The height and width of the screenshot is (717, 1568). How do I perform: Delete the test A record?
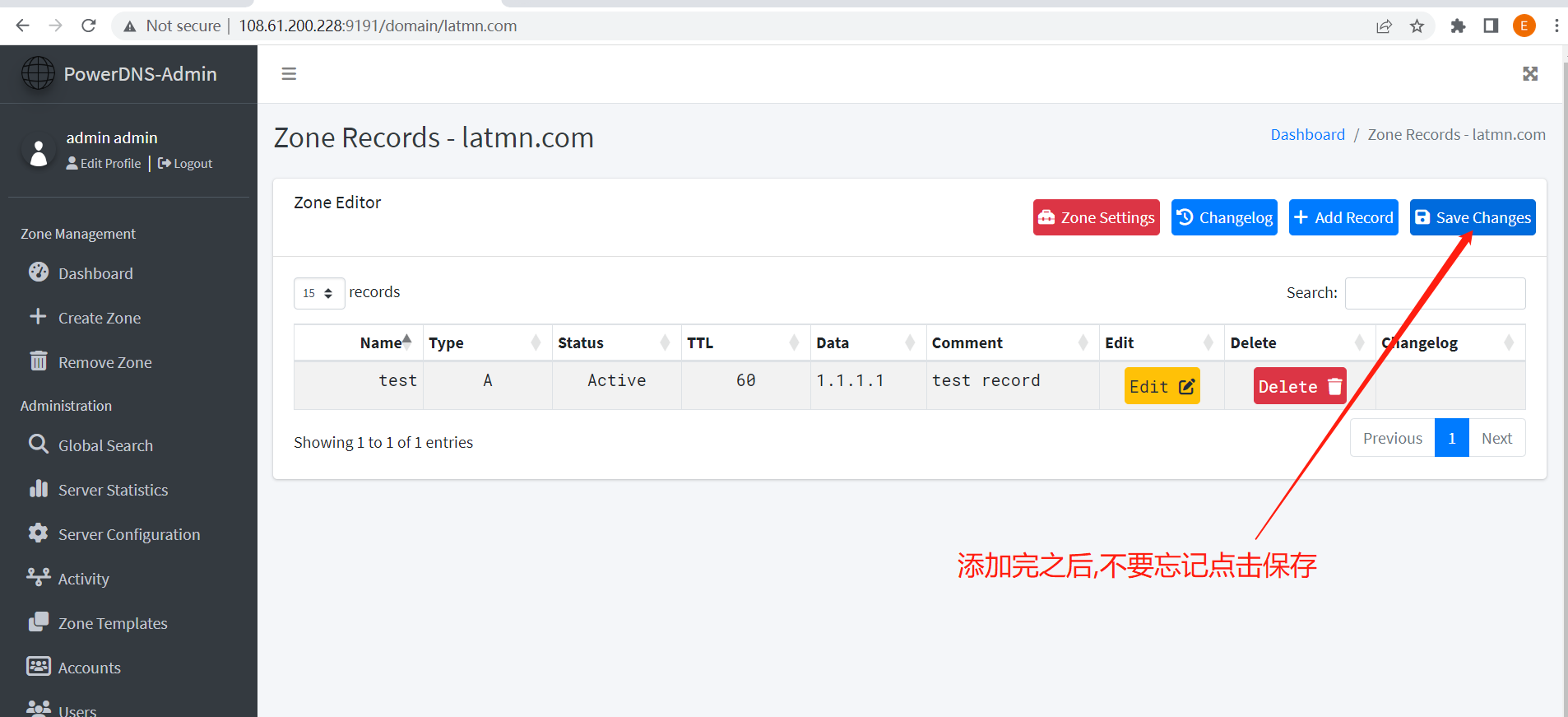[x=1299, y=386]
